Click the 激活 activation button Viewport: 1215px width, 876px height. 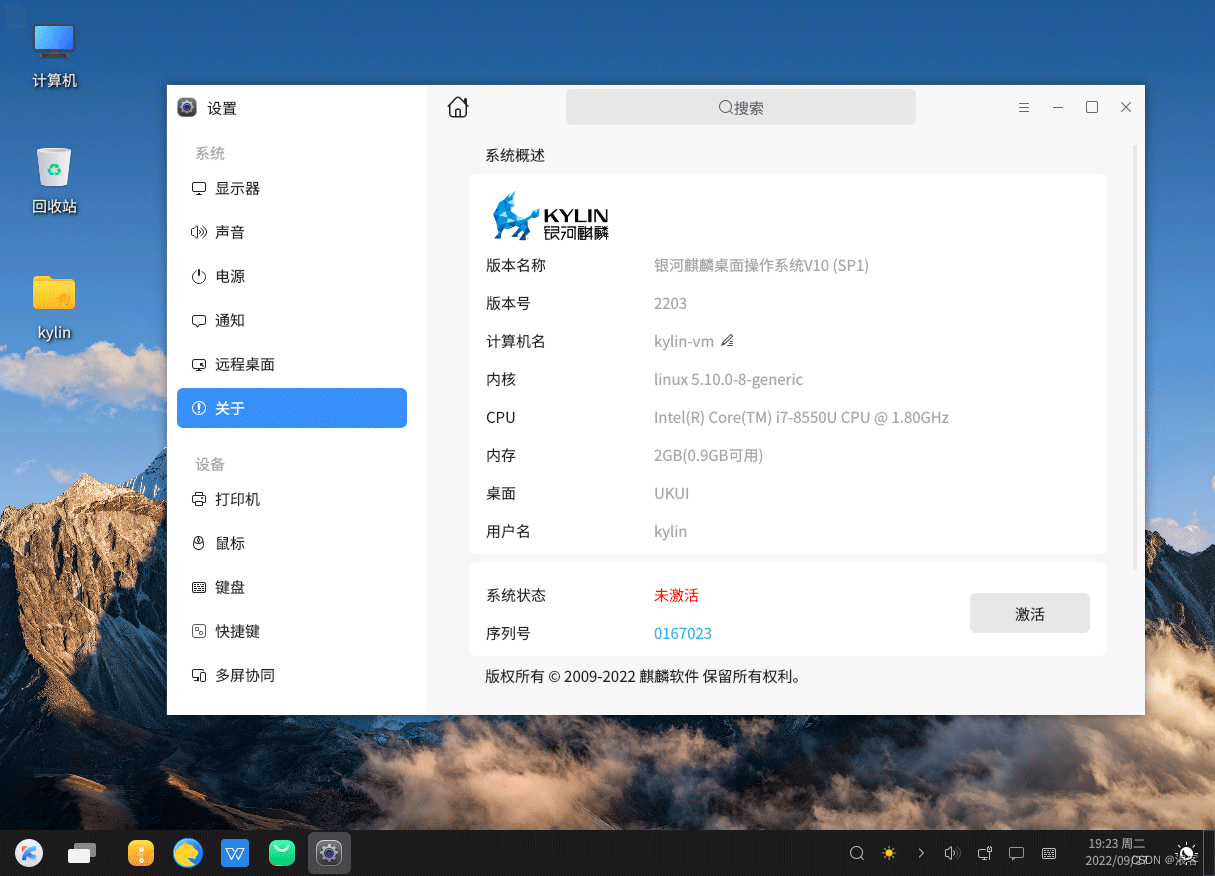click(x=1029, y=613)
